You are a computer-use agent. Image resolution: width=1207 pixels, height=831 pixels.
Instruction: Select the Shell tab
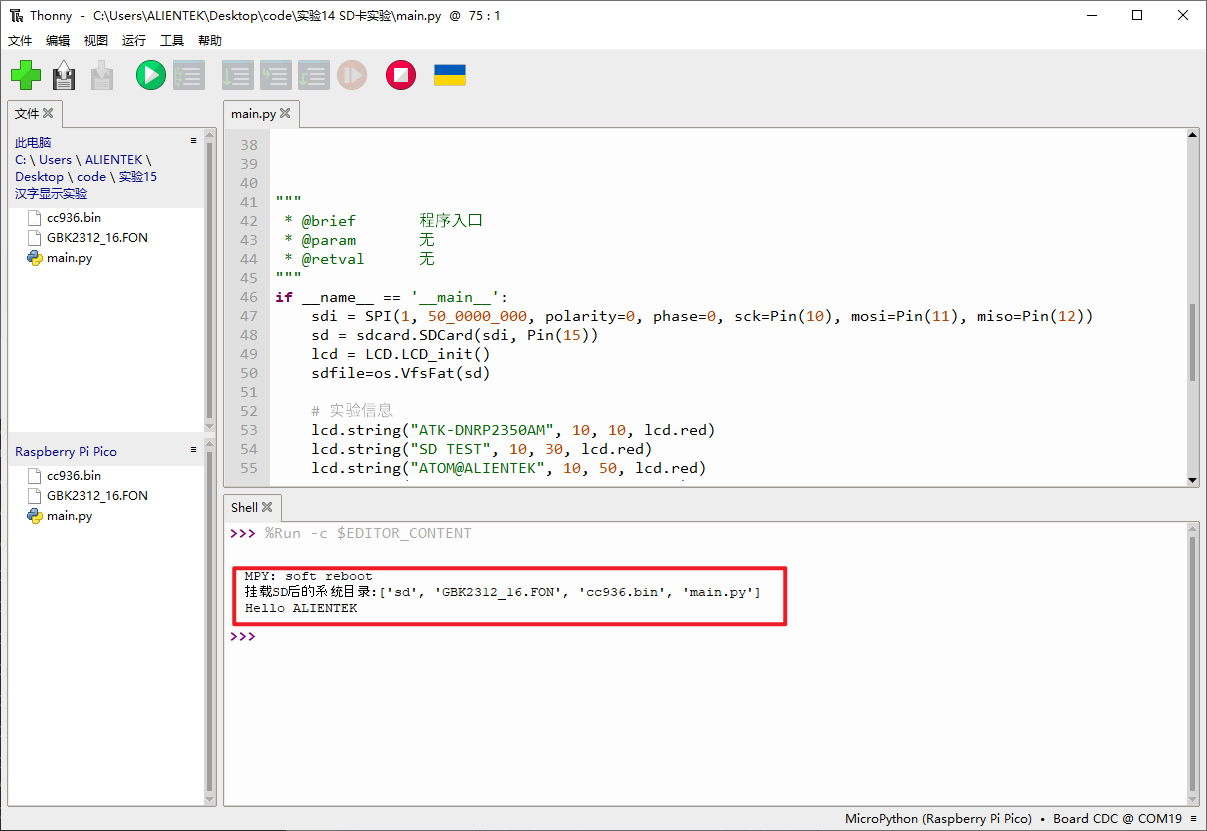(x=244, y=508)
